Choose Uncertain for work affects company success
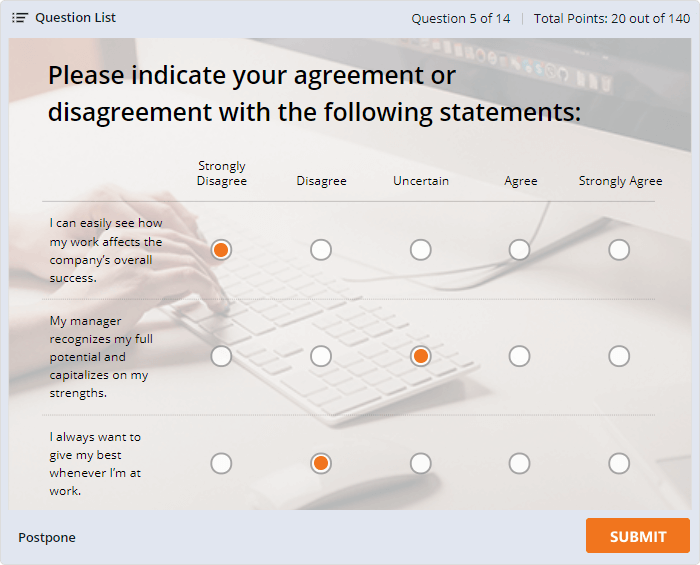The height and width of the screenshot is (565, 700). pyautogui.click(x=421, y=249)
